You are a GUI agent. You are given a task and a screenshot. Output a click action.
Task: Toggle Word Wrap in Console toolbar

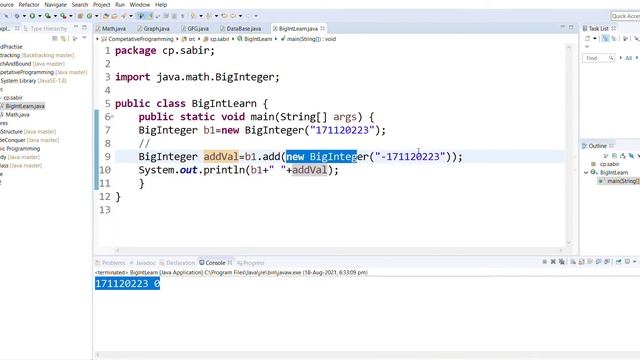point(590,262)
